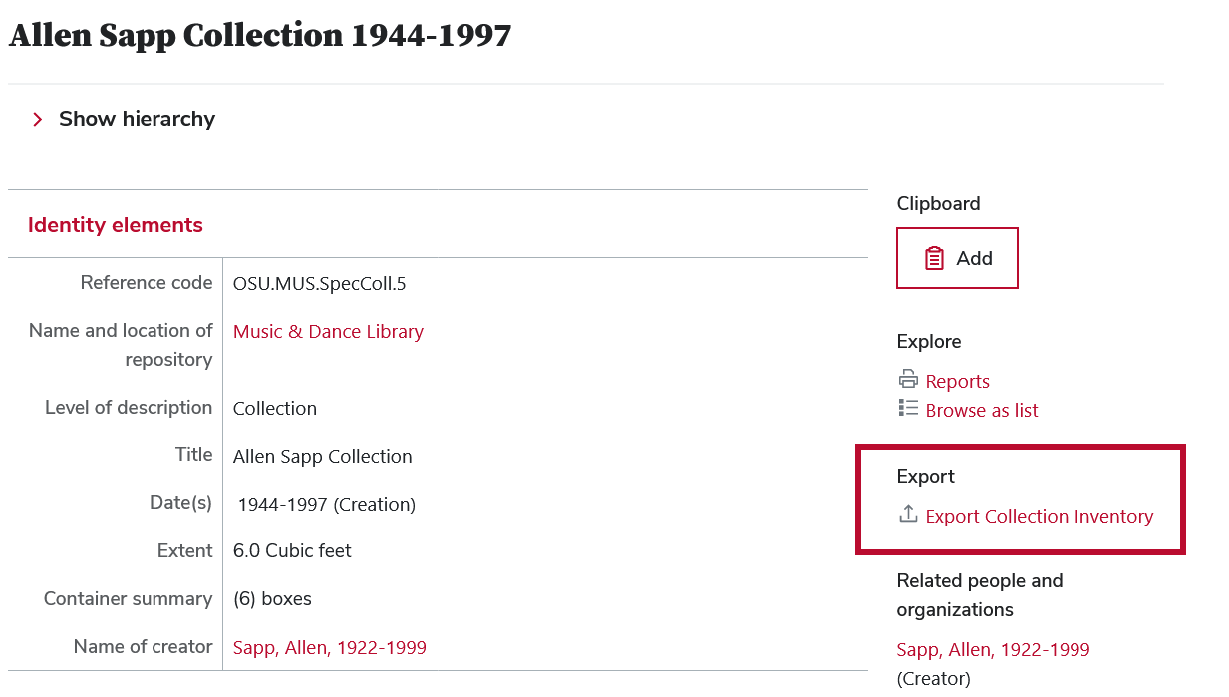Open the Reports link
The image size is (1229, 697).
coord(957,381)
